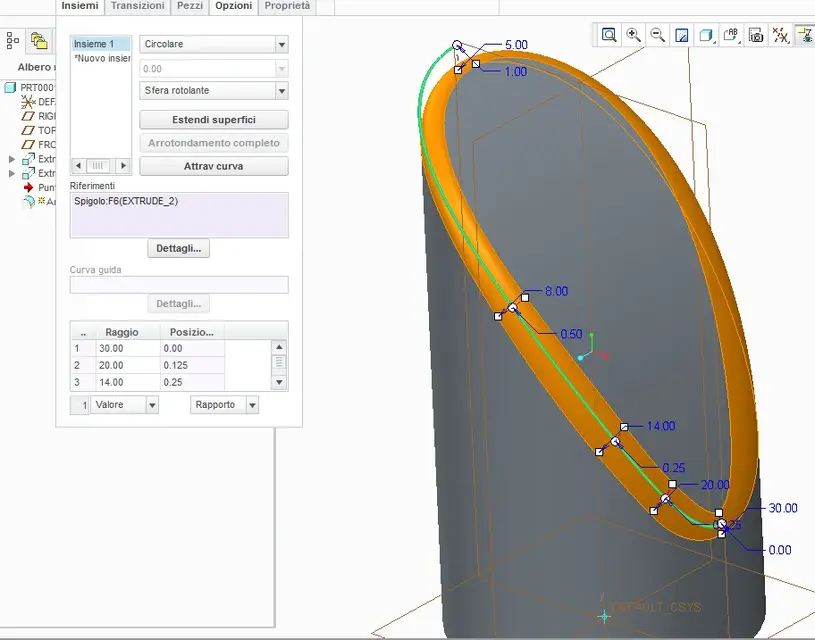Open the display style cube icon

coord(706,35)
